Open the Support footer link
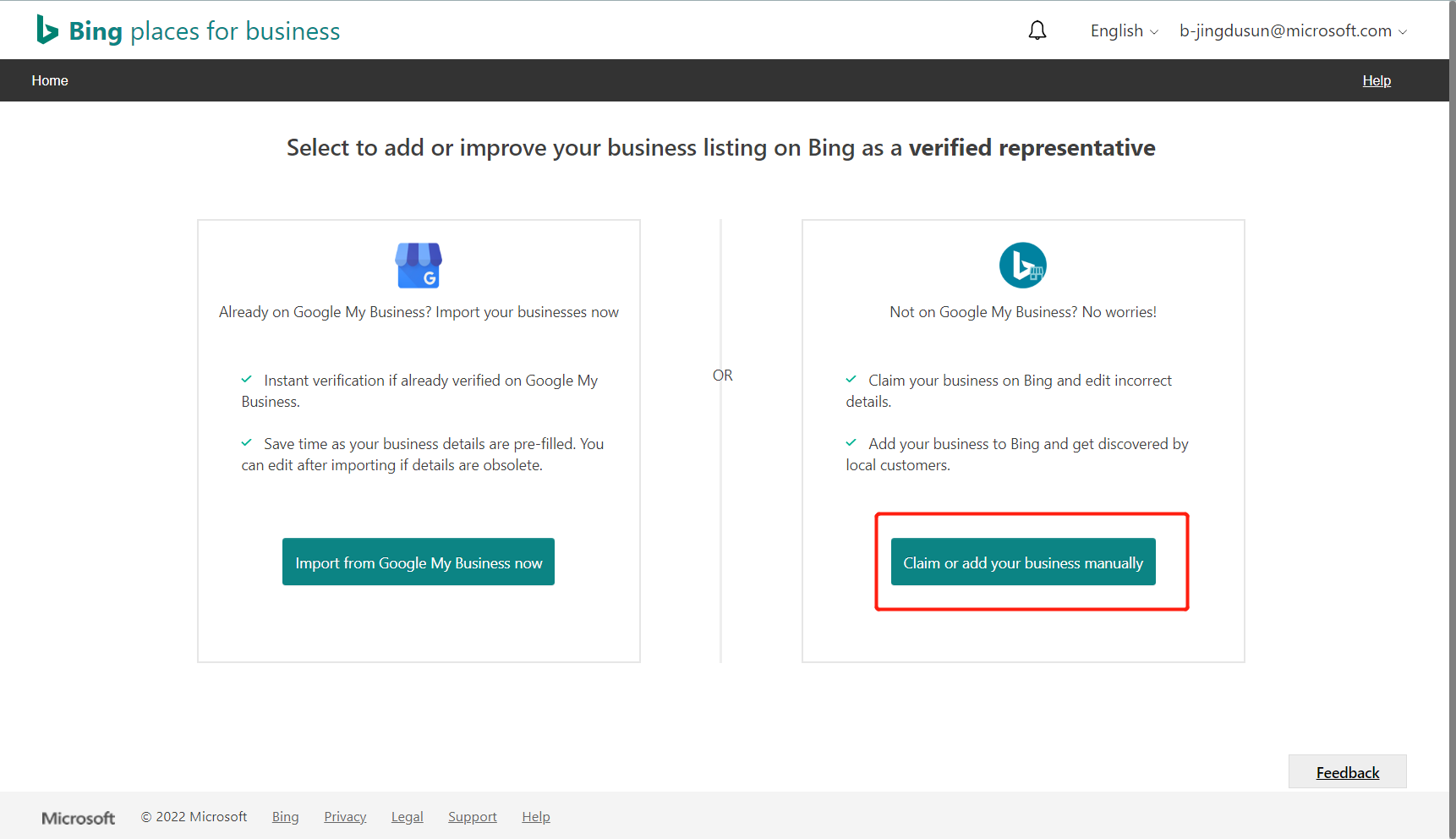This screenshot has width=1456, height=839. click(x=473, y=816)
